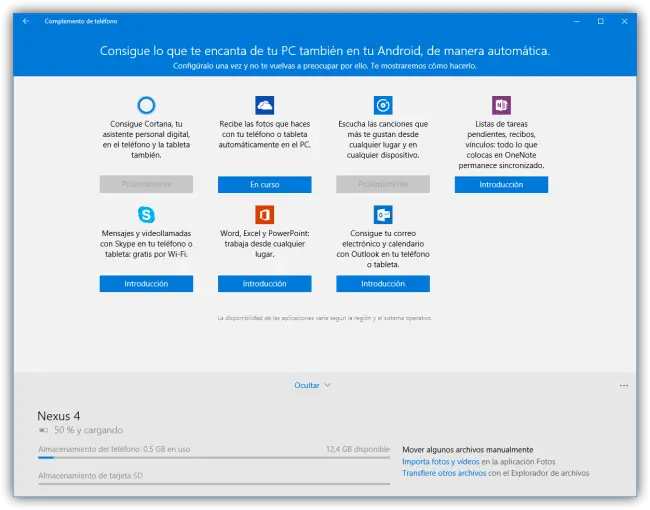Click Introducción button for OneNote

click(x=501, y=185)
